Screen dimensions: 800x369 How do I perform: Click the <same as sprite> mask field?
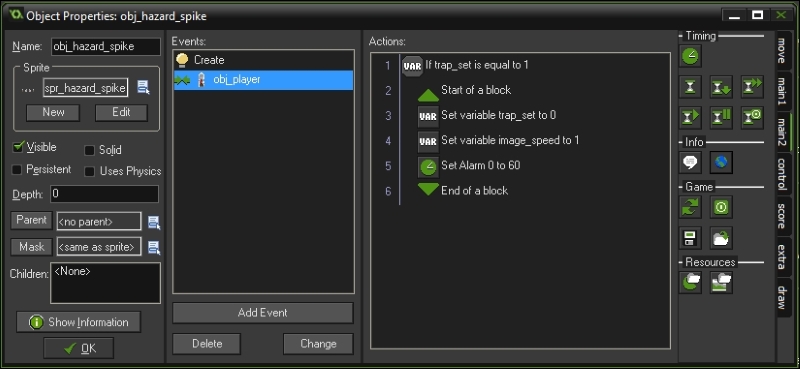pos(99,247)
